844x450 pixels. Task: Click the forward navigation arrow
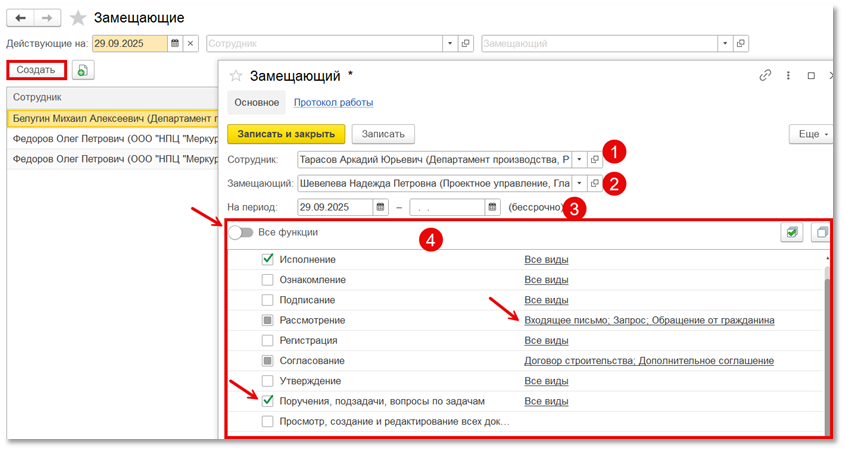click(46, 19)
